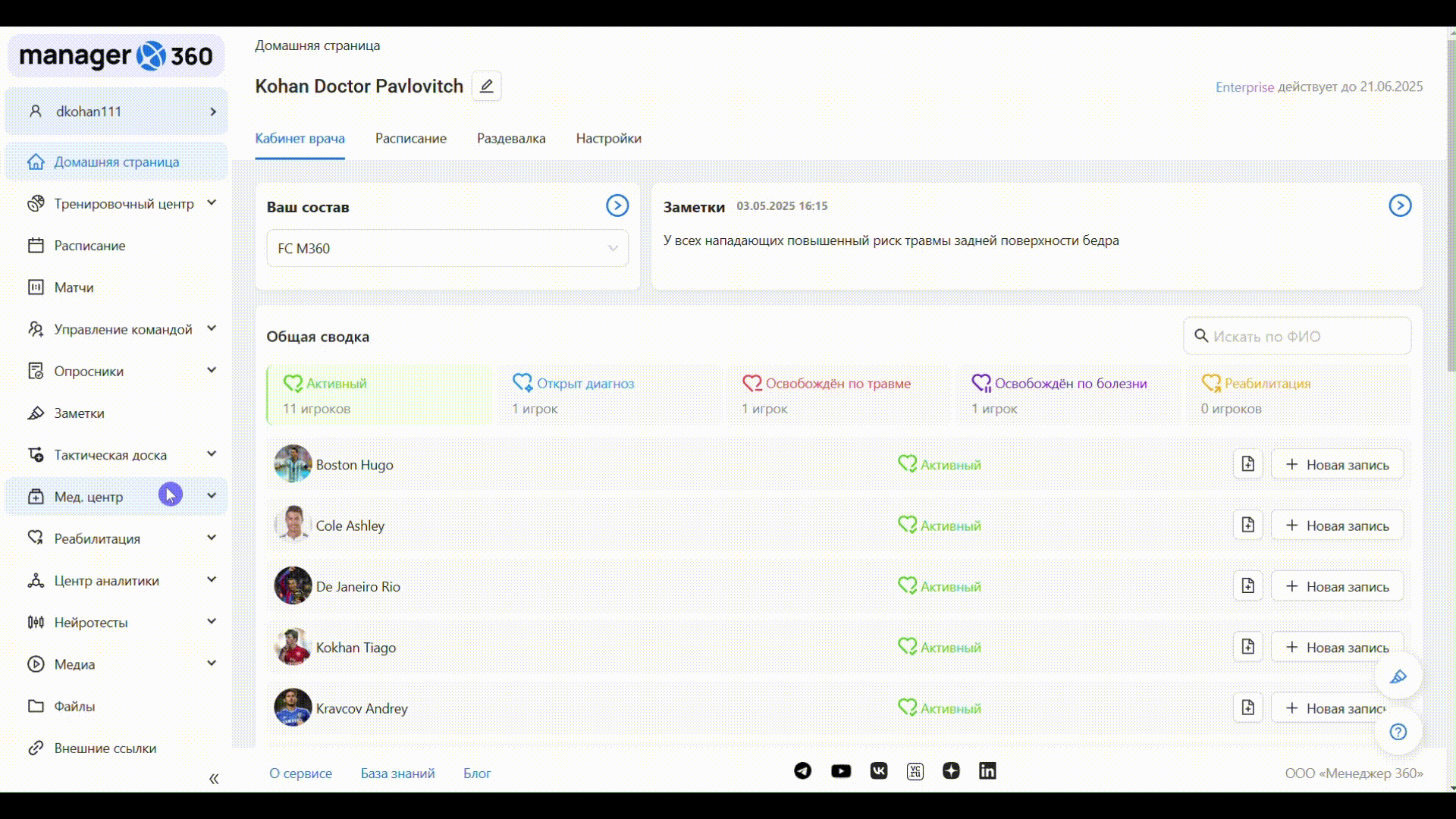Collapse the sidebar with double chevron
Image resolution: width=1456 pixels, height=819 pixels.
click(214, 779)
